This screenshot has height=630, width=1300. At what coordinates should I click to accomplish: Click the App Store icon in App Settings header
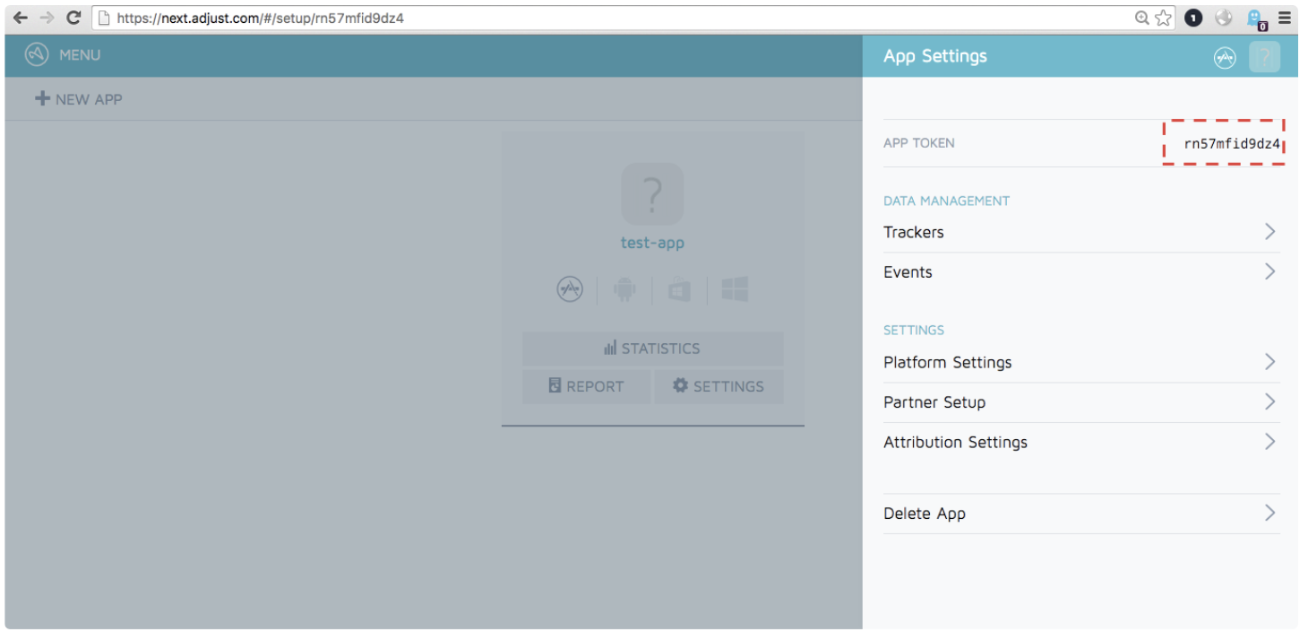pos(1224,58)
